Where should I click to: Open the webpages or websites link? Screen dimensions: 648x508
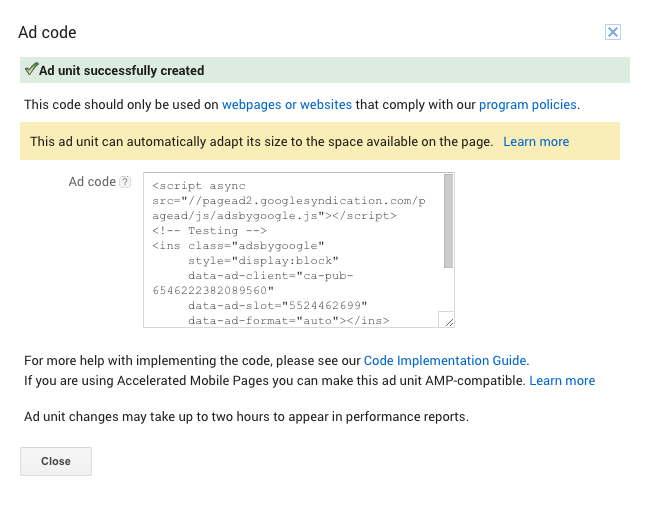(287, 105)
